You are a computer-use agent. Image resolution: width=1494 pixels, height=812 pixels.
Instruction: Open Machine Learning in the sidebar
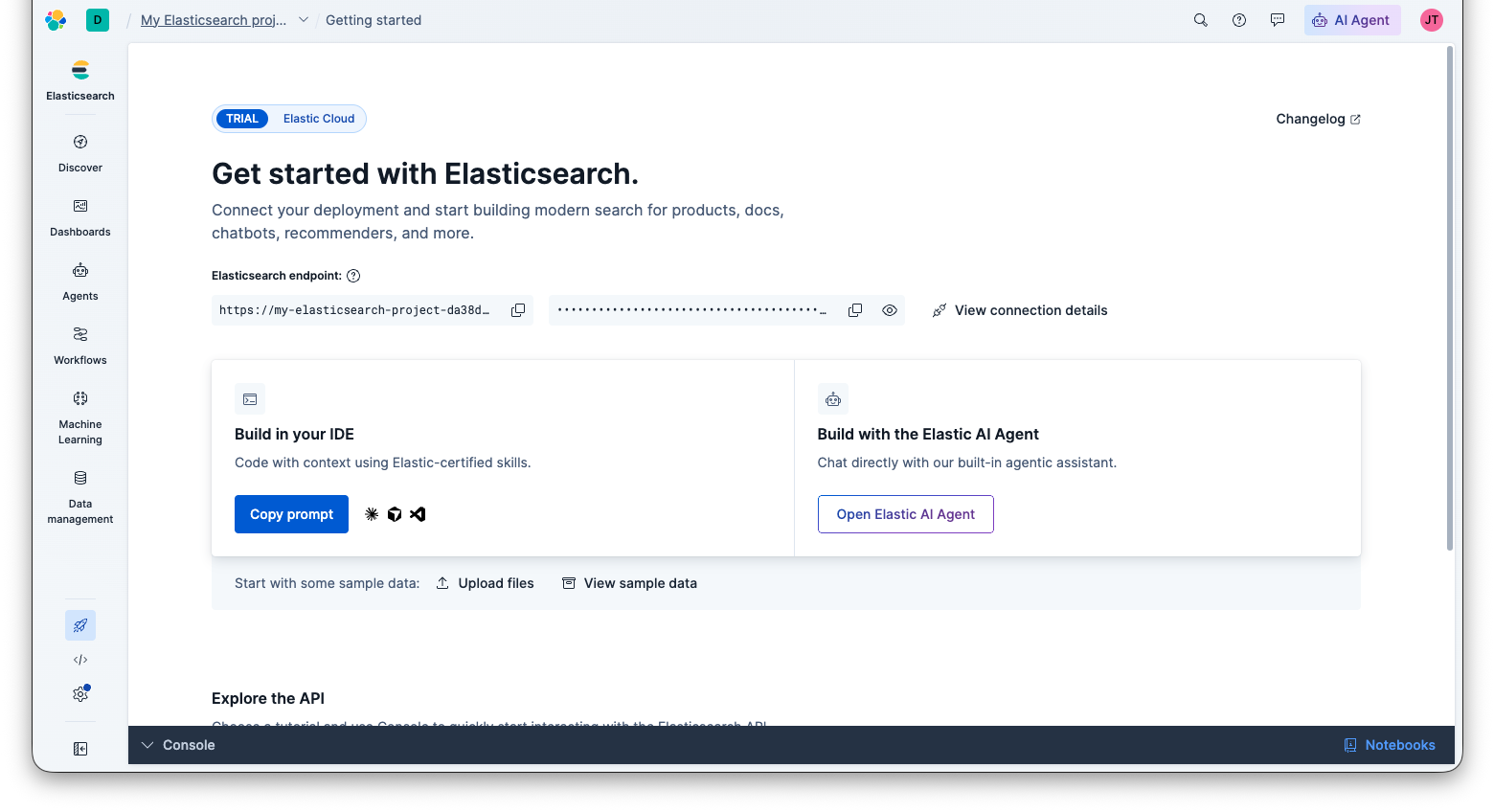(80, 417)
